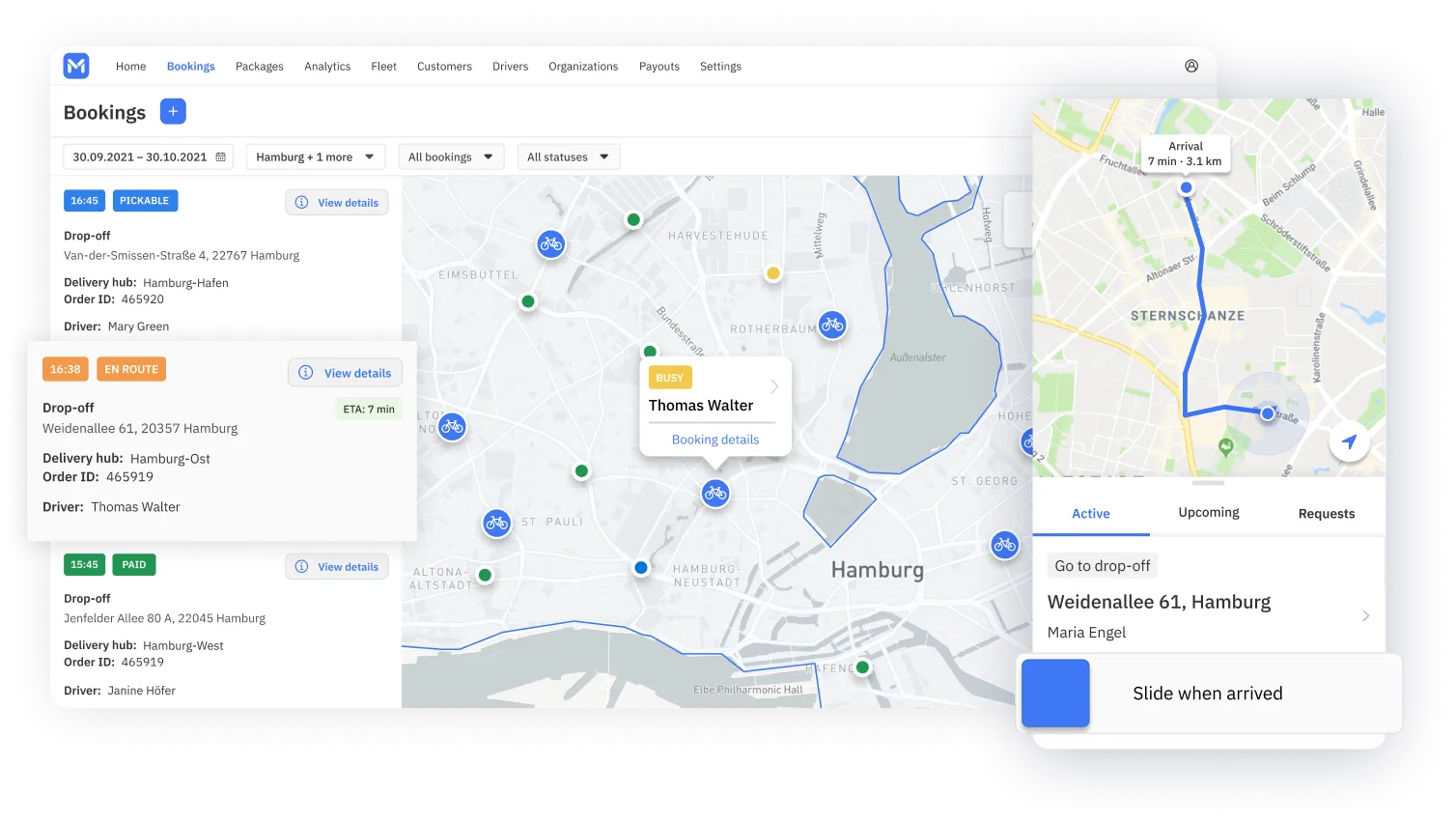Click the EN ROUTE status badge
Image resolution: width=1456 pixels, height=823 pixels.
[x=131, y=369]
